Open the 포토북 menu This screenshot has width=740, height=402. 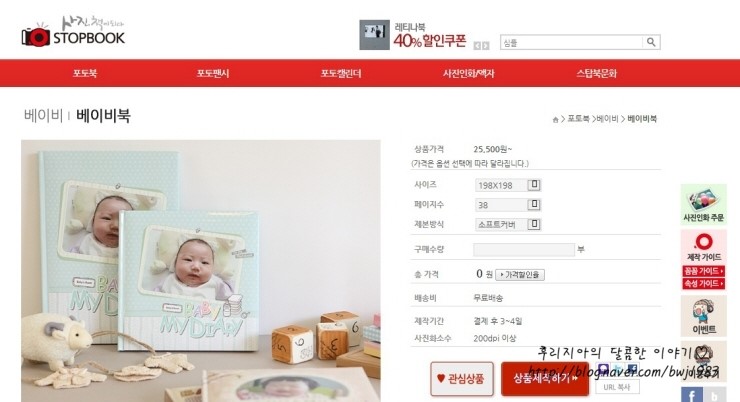(x=85, y=73)
